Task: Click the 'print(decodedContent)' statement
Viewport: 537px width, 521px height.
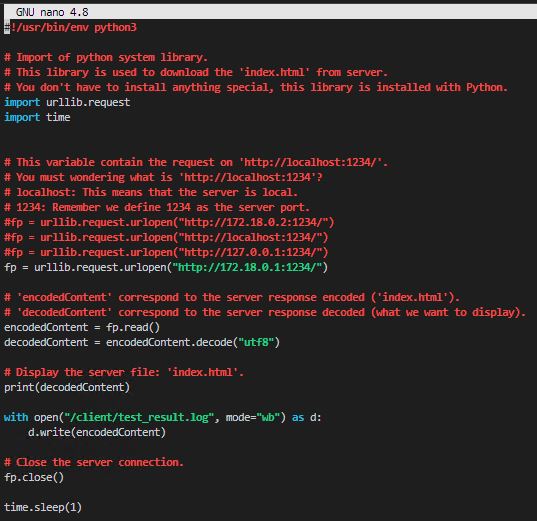Action: [x=67, y=387]
